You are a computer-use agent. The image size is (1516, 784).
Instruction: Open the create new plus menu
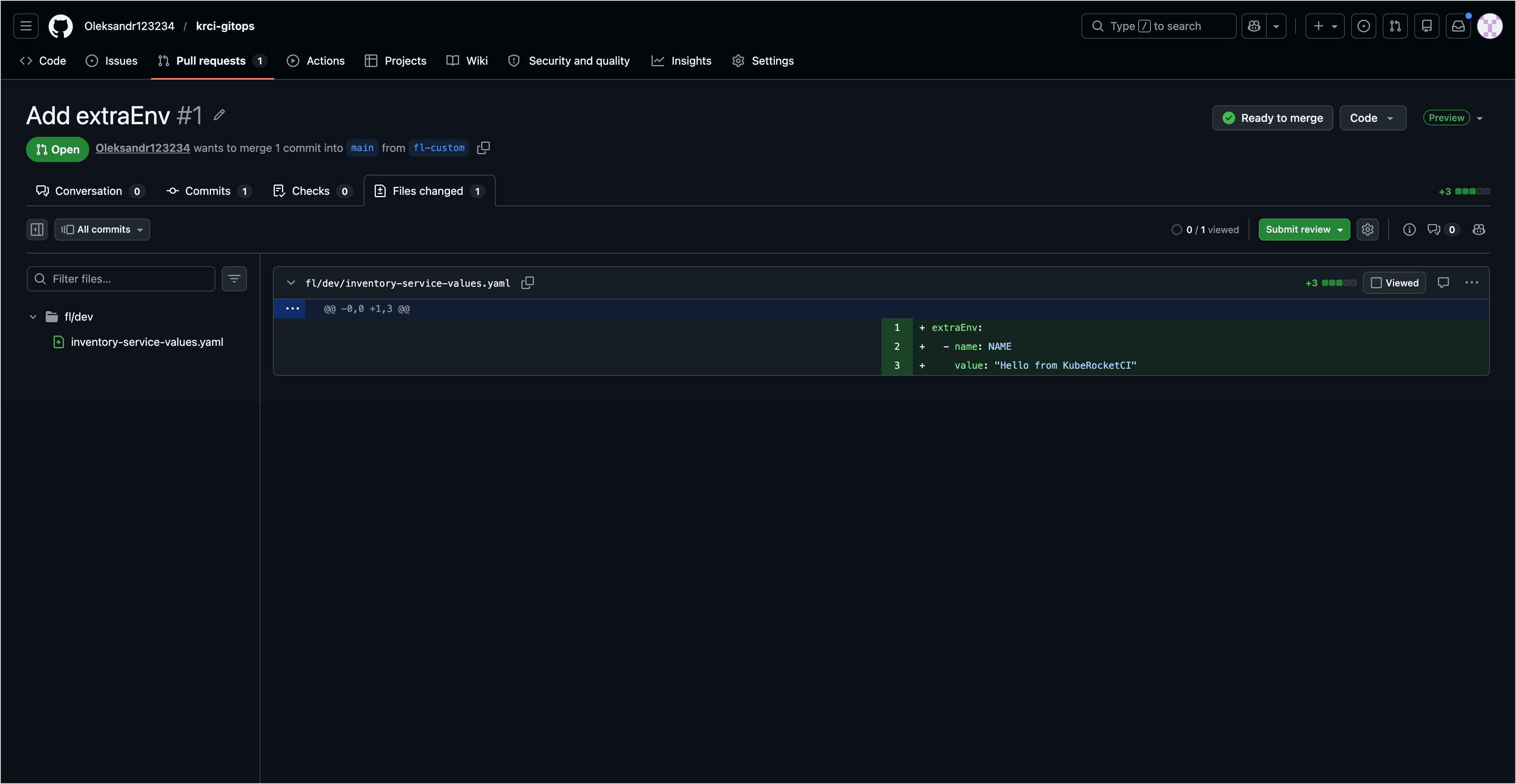click(x=1325, y=26)
